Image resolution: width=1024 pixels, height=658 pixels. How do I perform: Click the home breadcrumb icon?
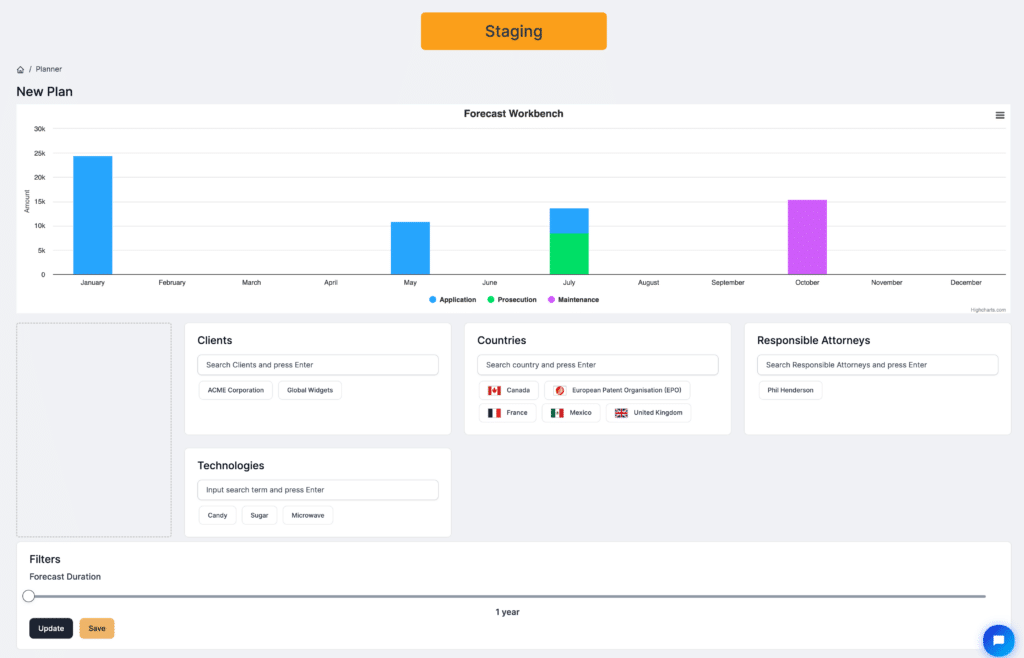20,69
